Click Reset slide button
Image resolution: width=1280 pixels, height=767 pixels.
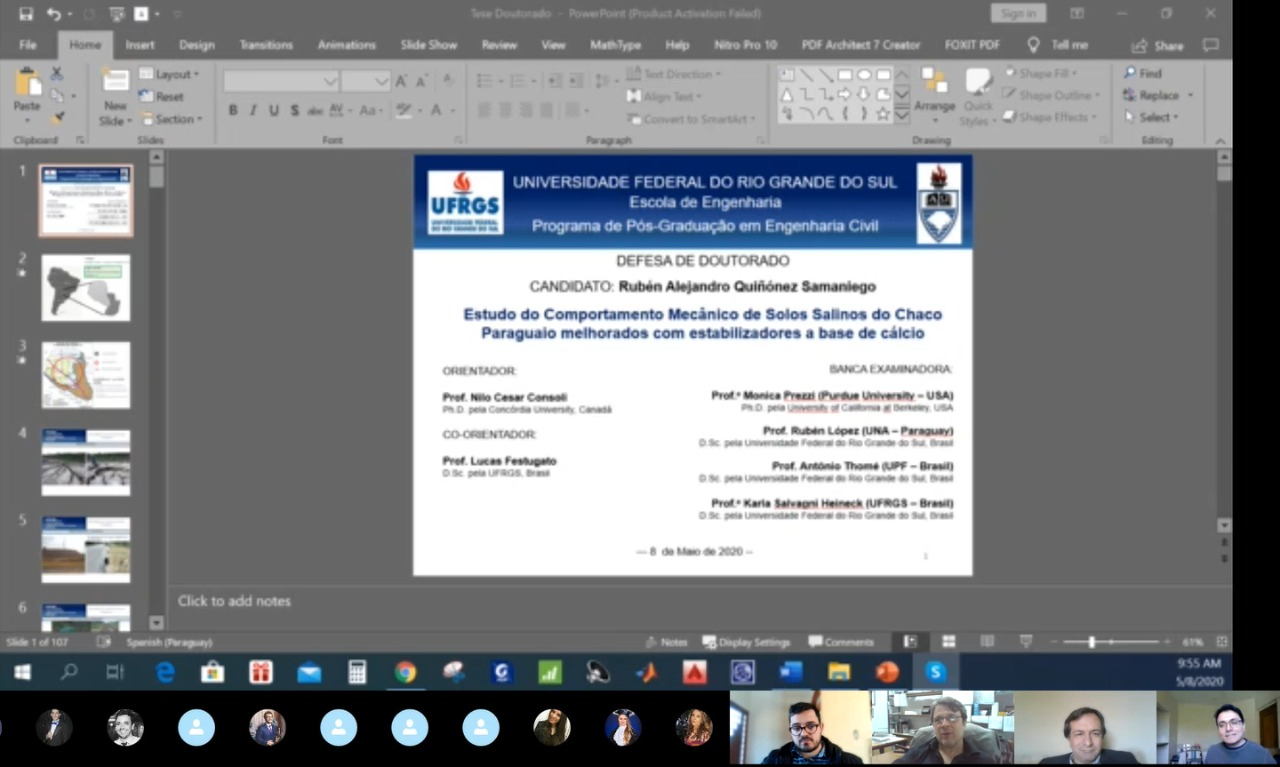point(162,97)
